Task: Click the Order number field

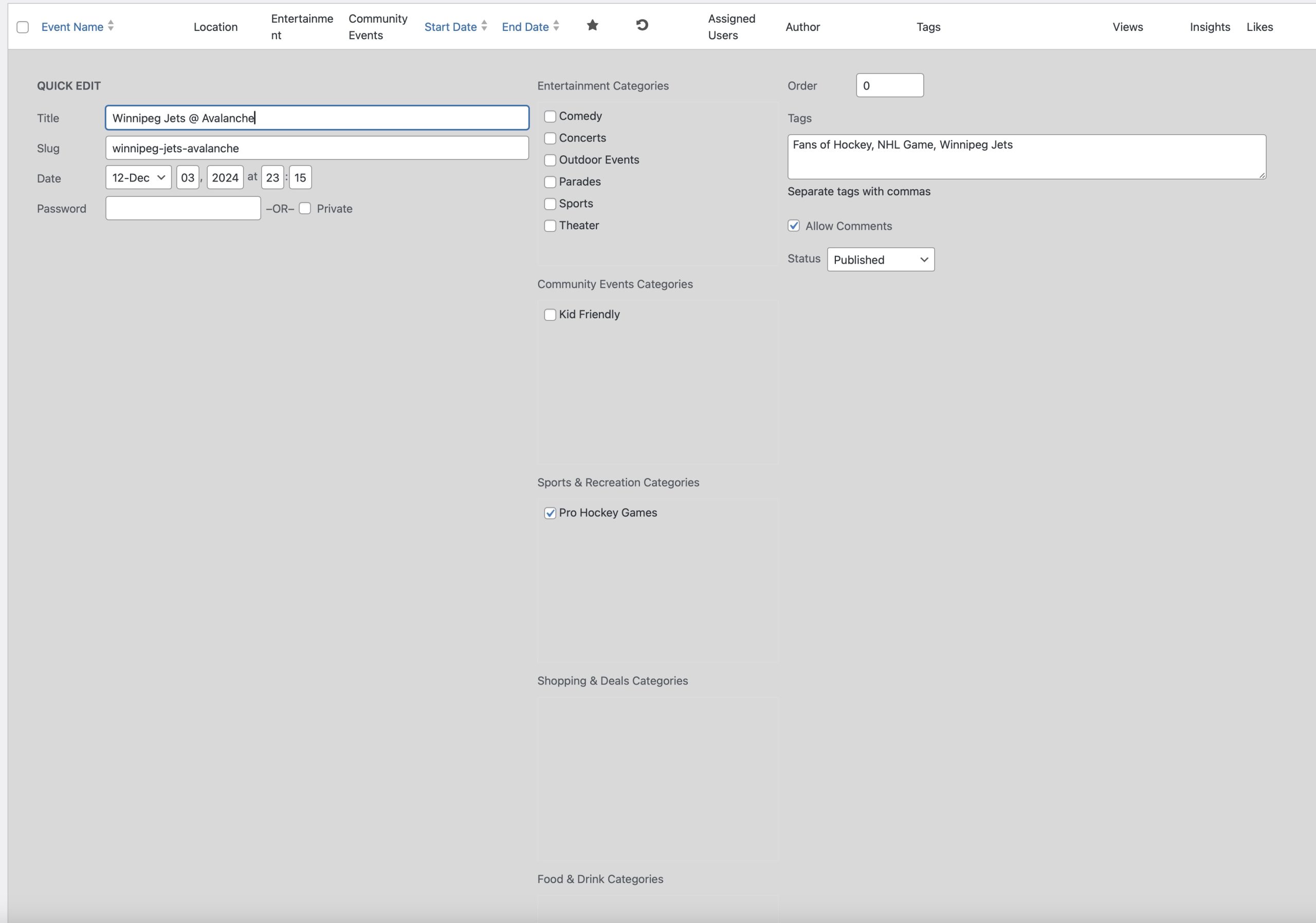Action: 890,85
